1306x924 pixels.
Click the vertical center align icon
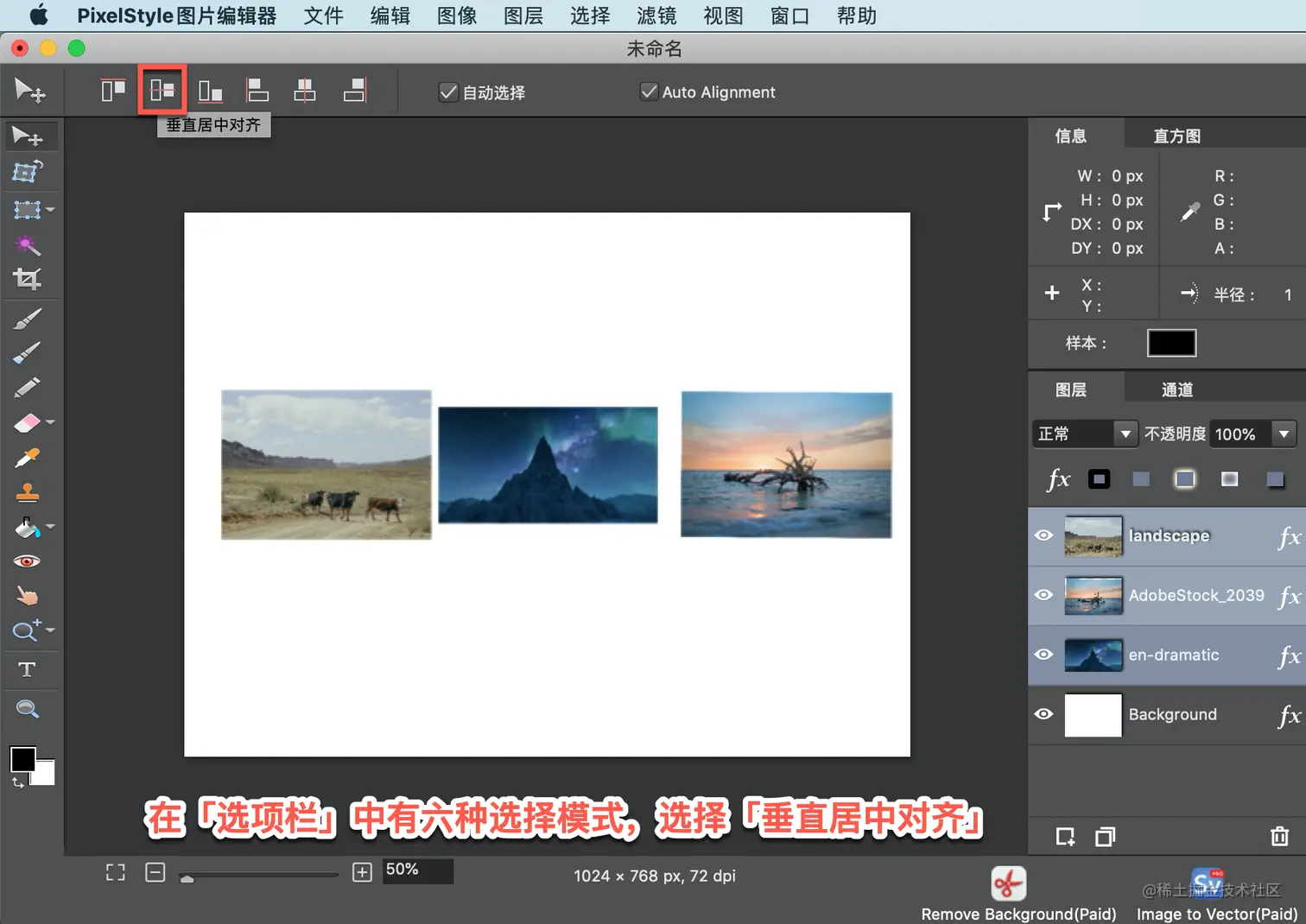click(x=162, y=90)
